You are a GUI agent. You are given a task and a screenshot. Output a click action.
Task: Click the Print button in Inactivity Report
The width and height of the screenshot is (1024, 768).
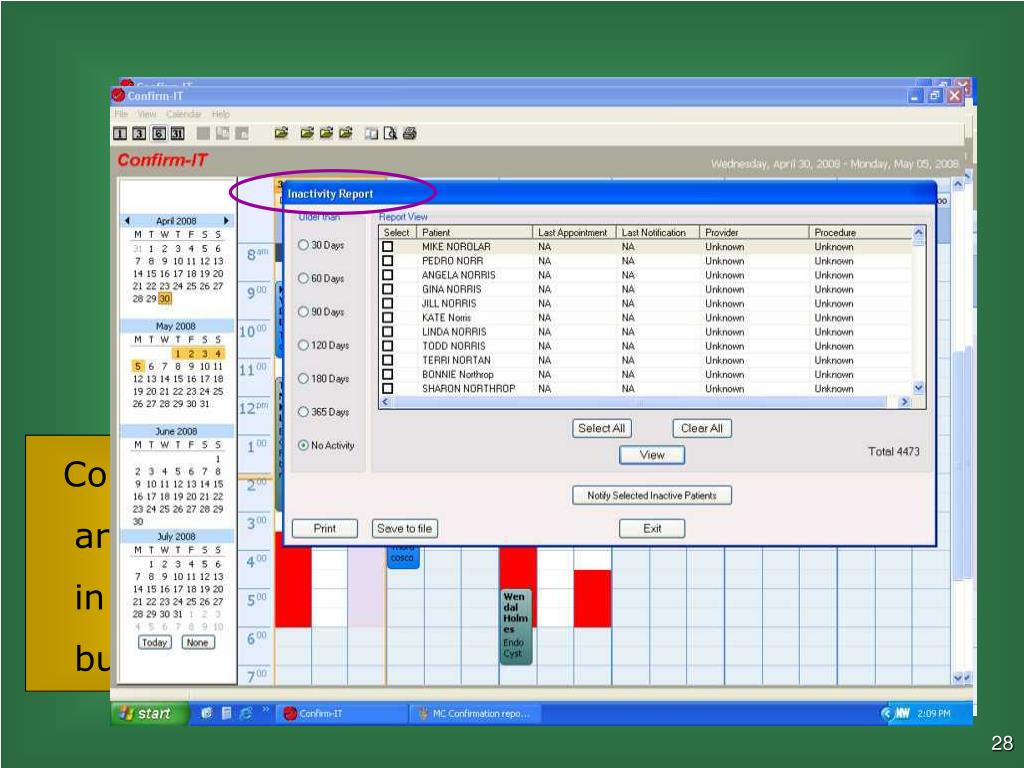tap(325, 528)
